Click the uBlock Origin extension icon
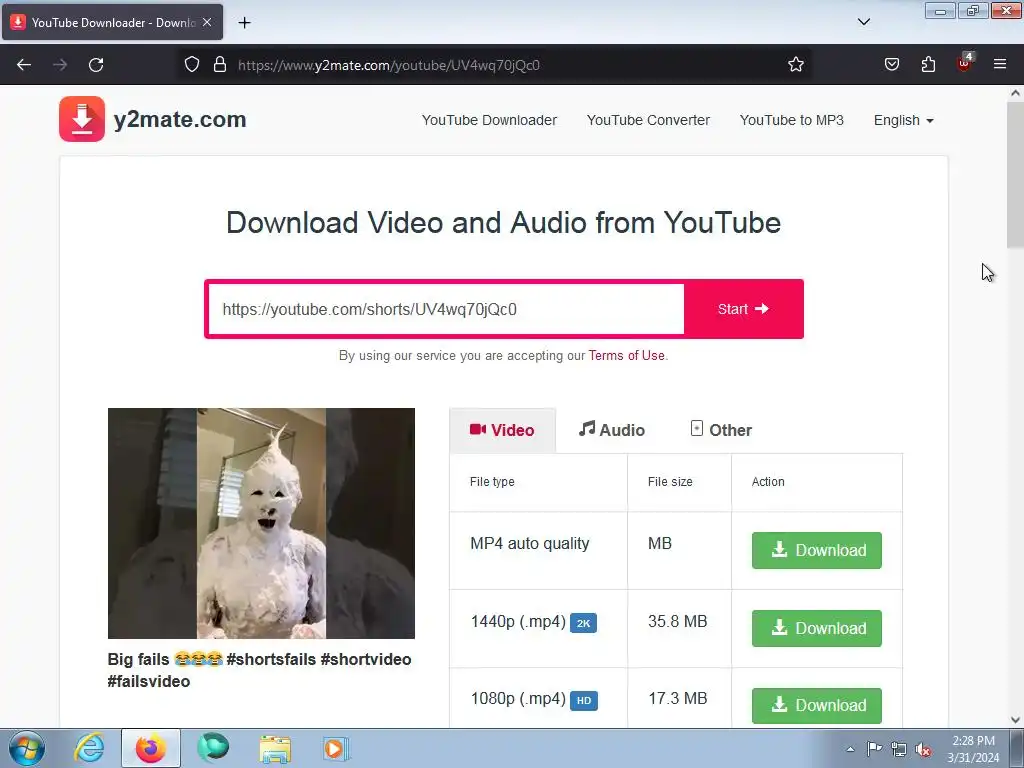The width and height of the screenshot is (1024, 768). tap(965, 63)
